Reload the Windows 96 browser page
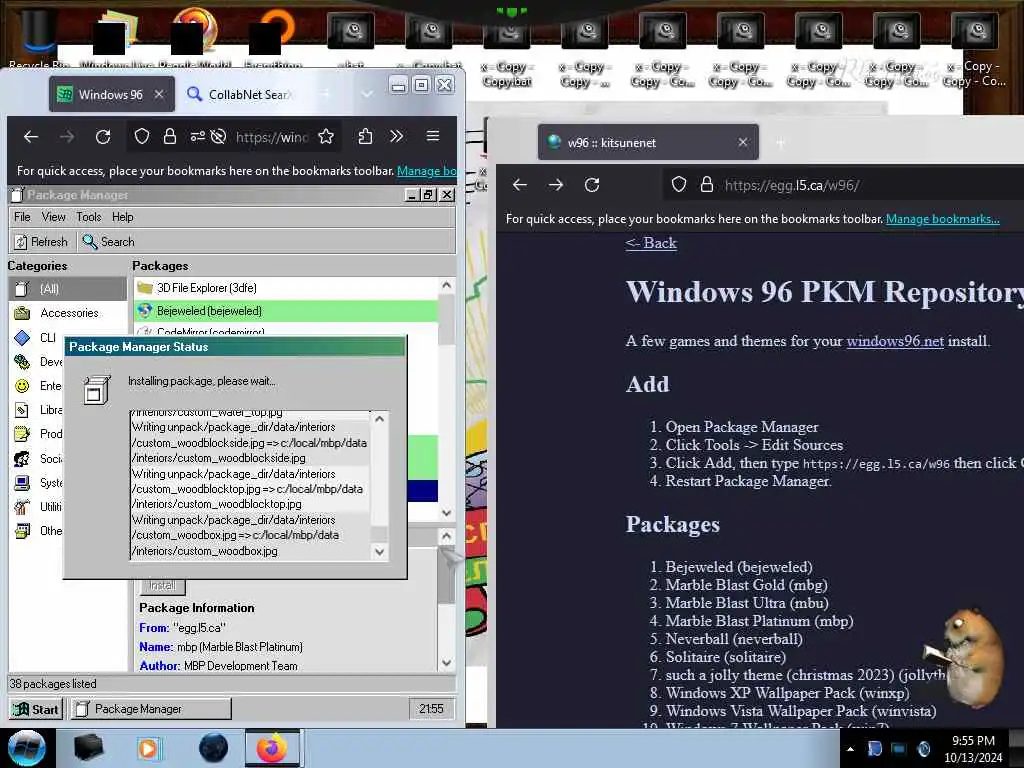This screenshot has width=1024, height=768. [x=103, y=136]
